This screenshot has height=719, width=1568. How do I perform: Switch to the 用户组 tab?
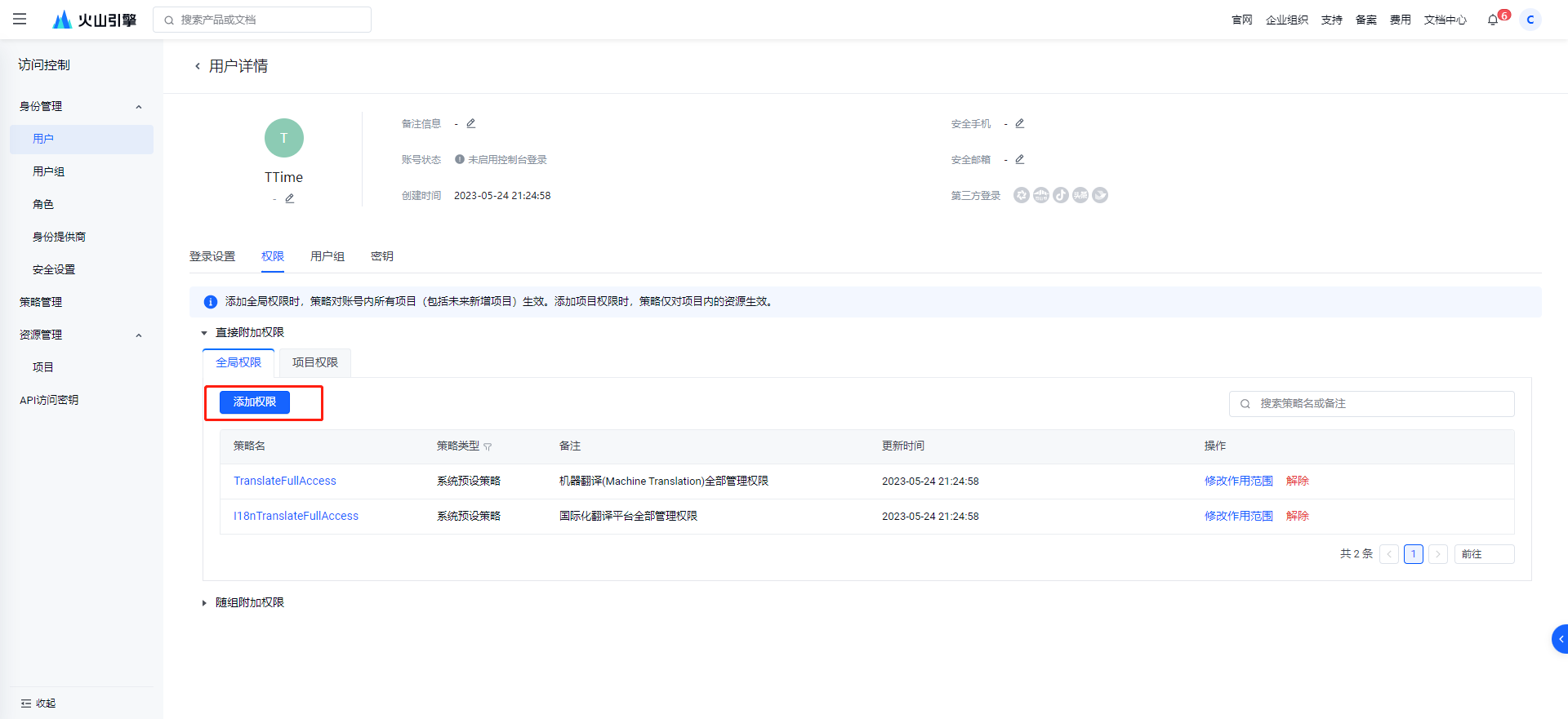click(327, 256)
